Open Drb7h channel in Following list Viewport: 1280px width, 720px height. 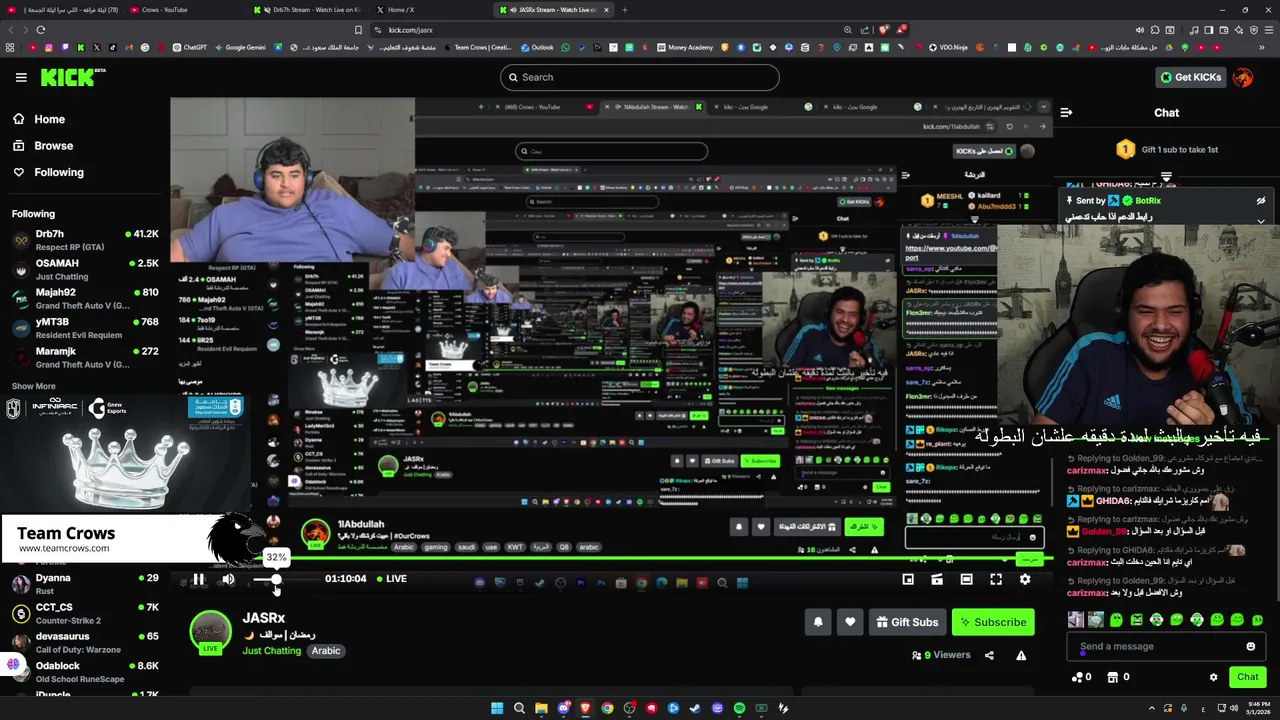(x=85, y=239)
